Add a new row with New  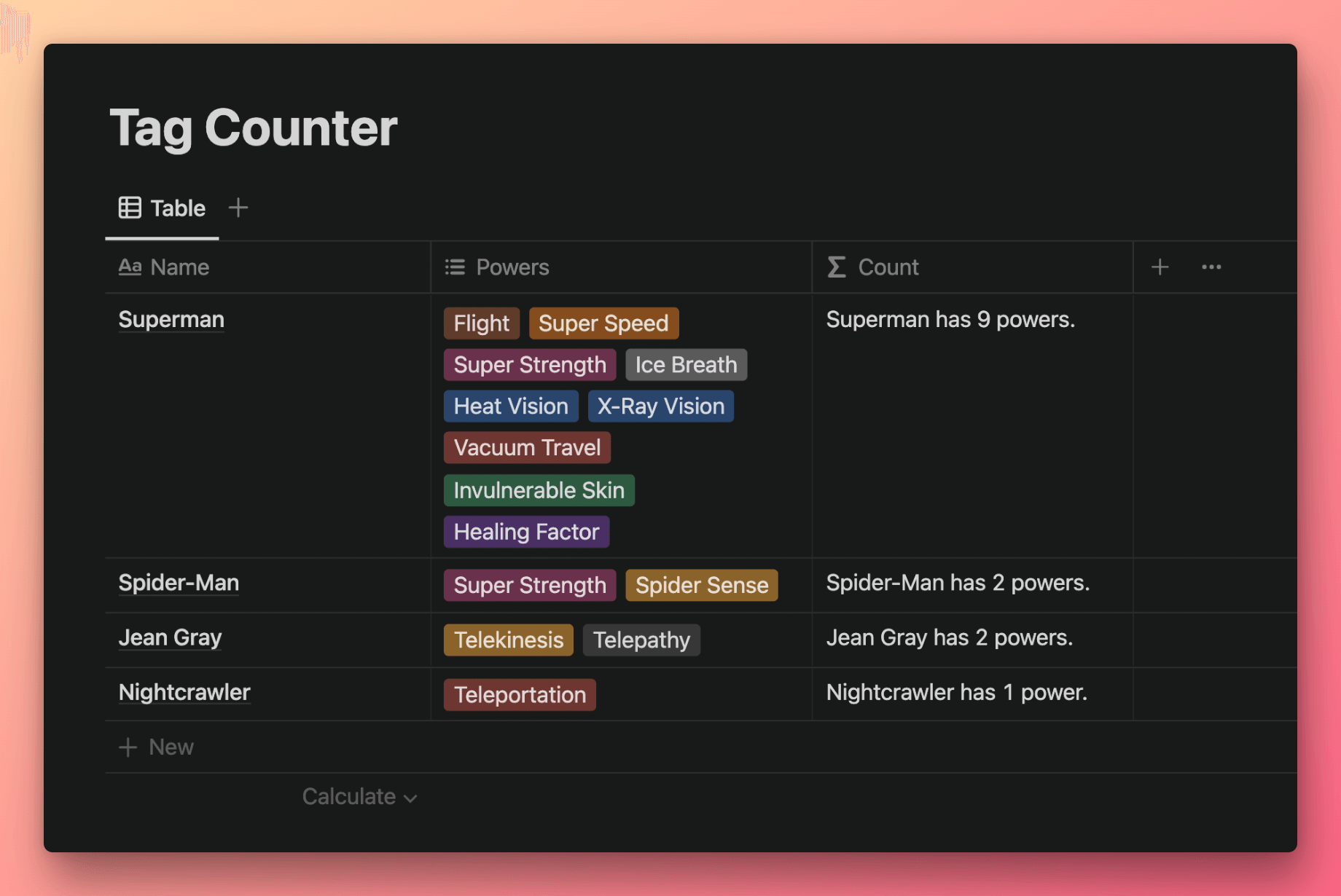156,747
